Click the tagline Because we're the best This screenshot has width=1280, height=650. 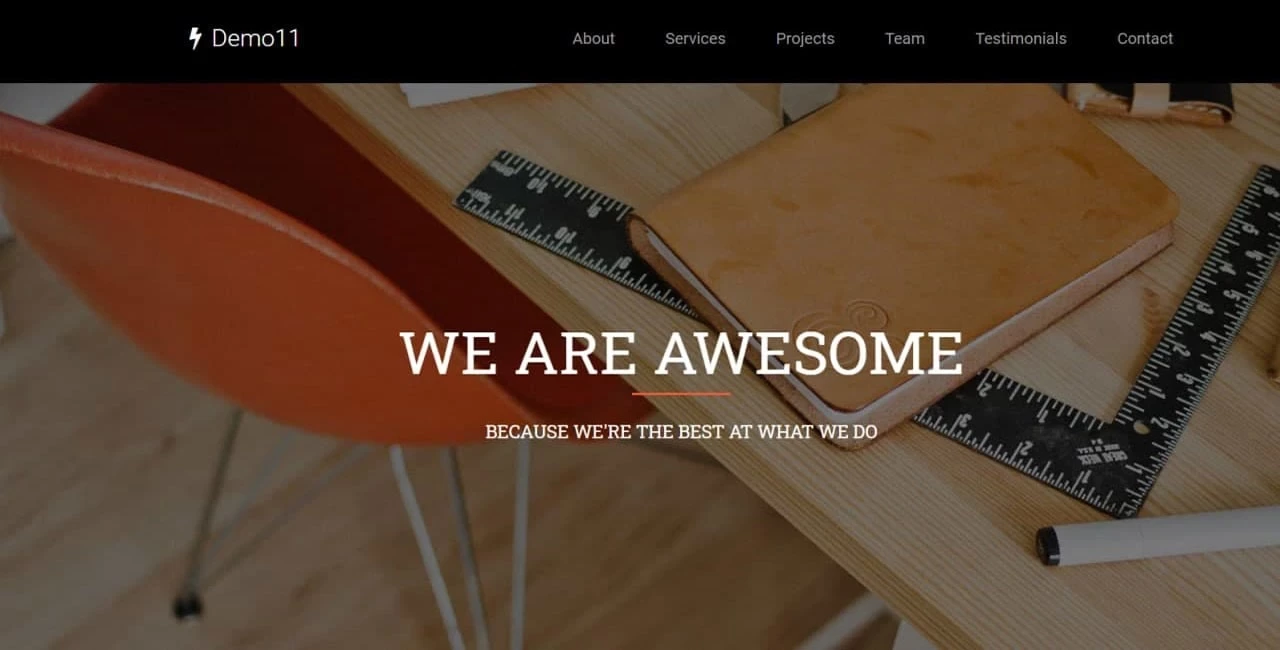681,432
